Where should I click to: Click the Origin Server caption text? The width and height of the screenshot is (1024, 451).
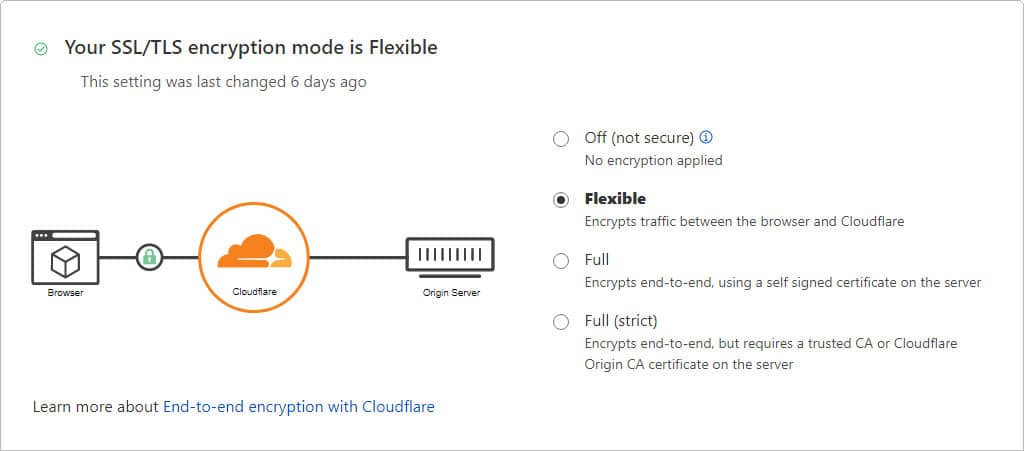click(450, 294)
